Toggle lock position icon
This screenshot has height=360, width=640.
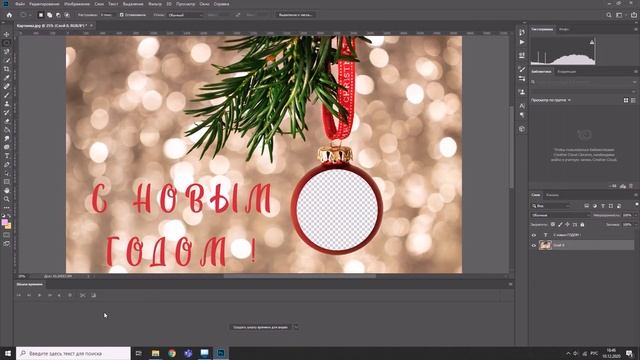pos(567,224)
